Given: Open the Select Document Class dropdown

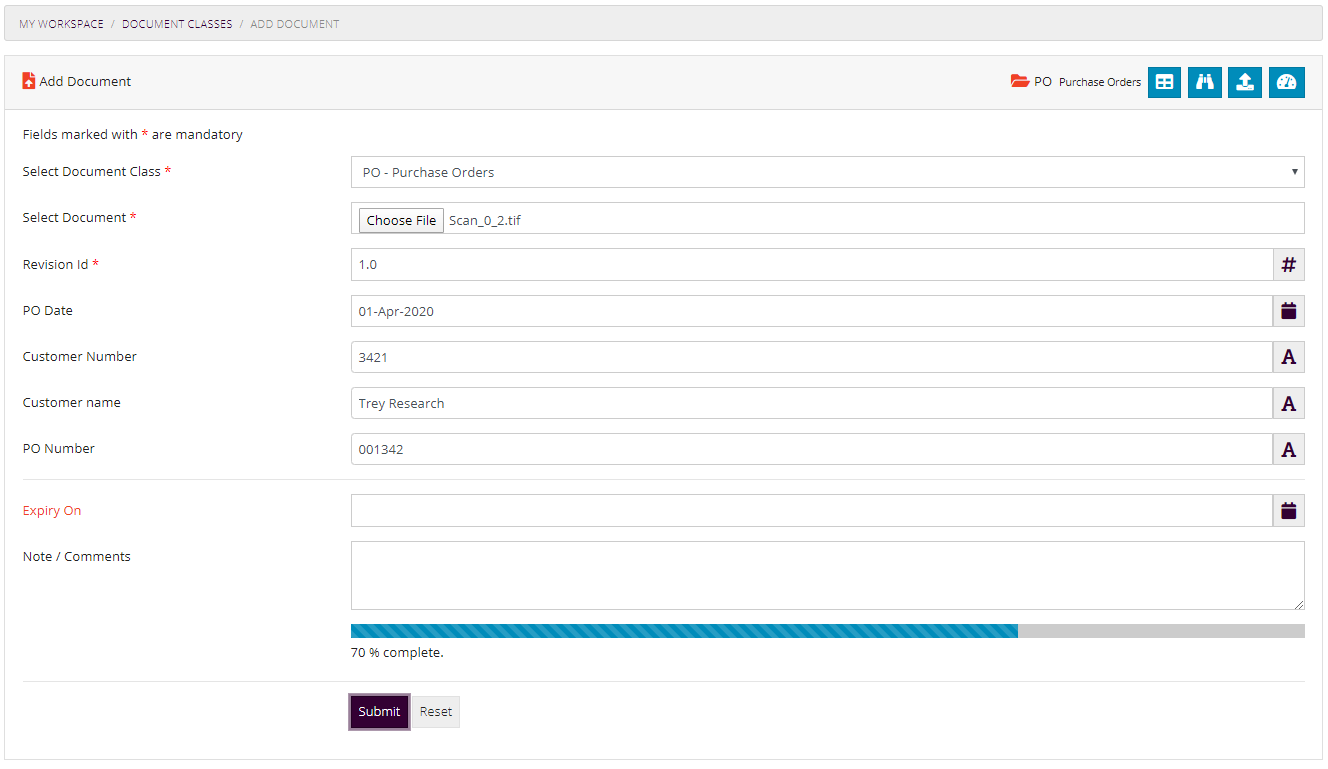Looking at the screenshot, I should 827,171.
